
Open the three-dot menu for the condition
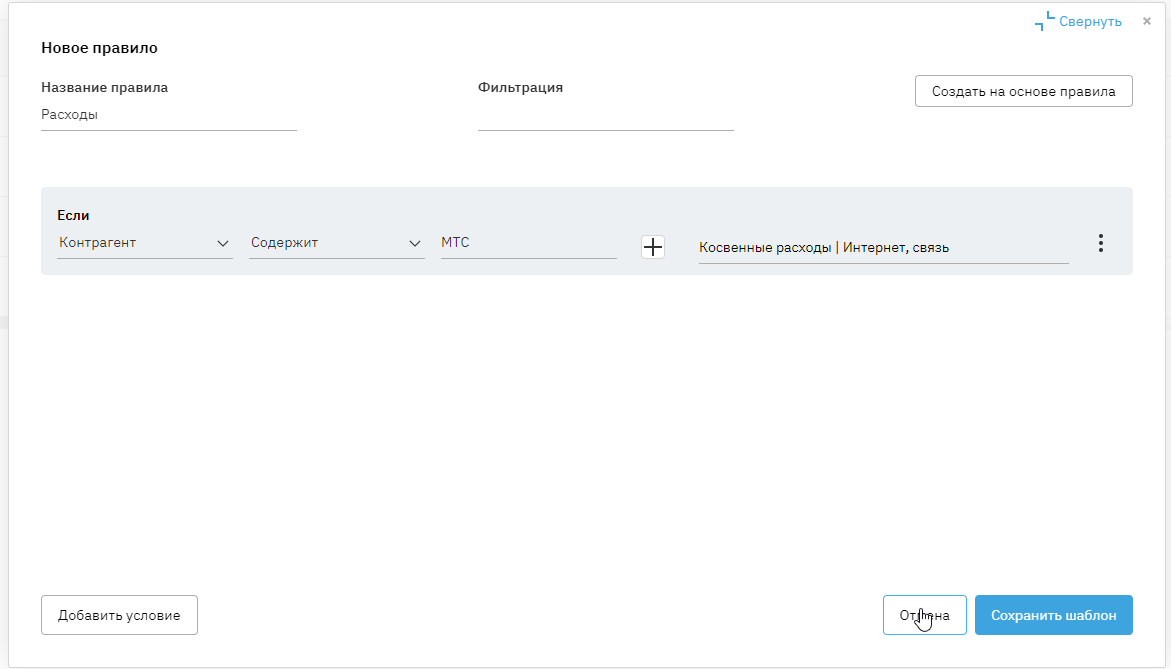click(1100, 243)
